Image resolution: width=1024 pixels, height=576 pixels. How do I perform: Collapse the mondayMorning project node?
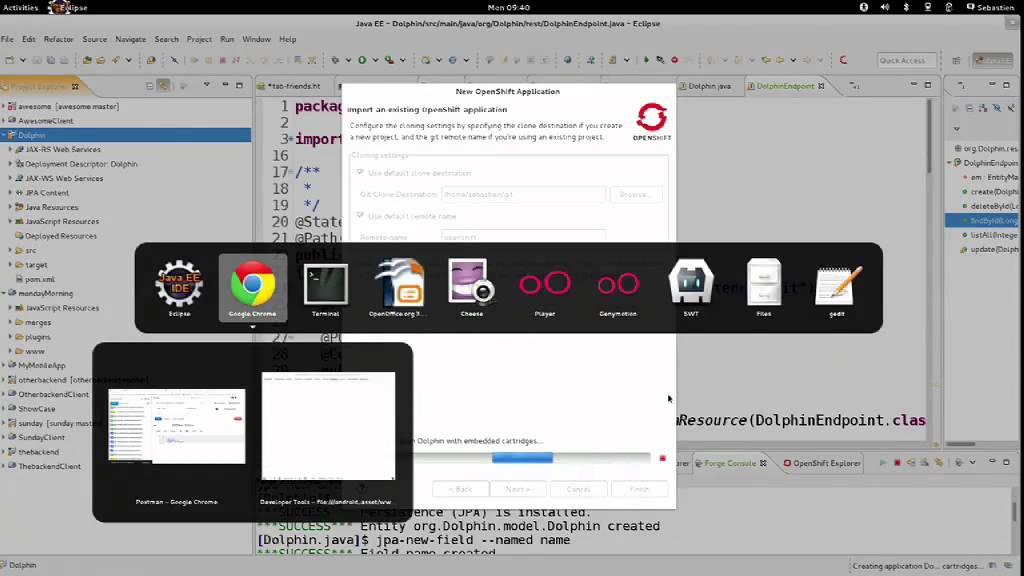[3, 293]
